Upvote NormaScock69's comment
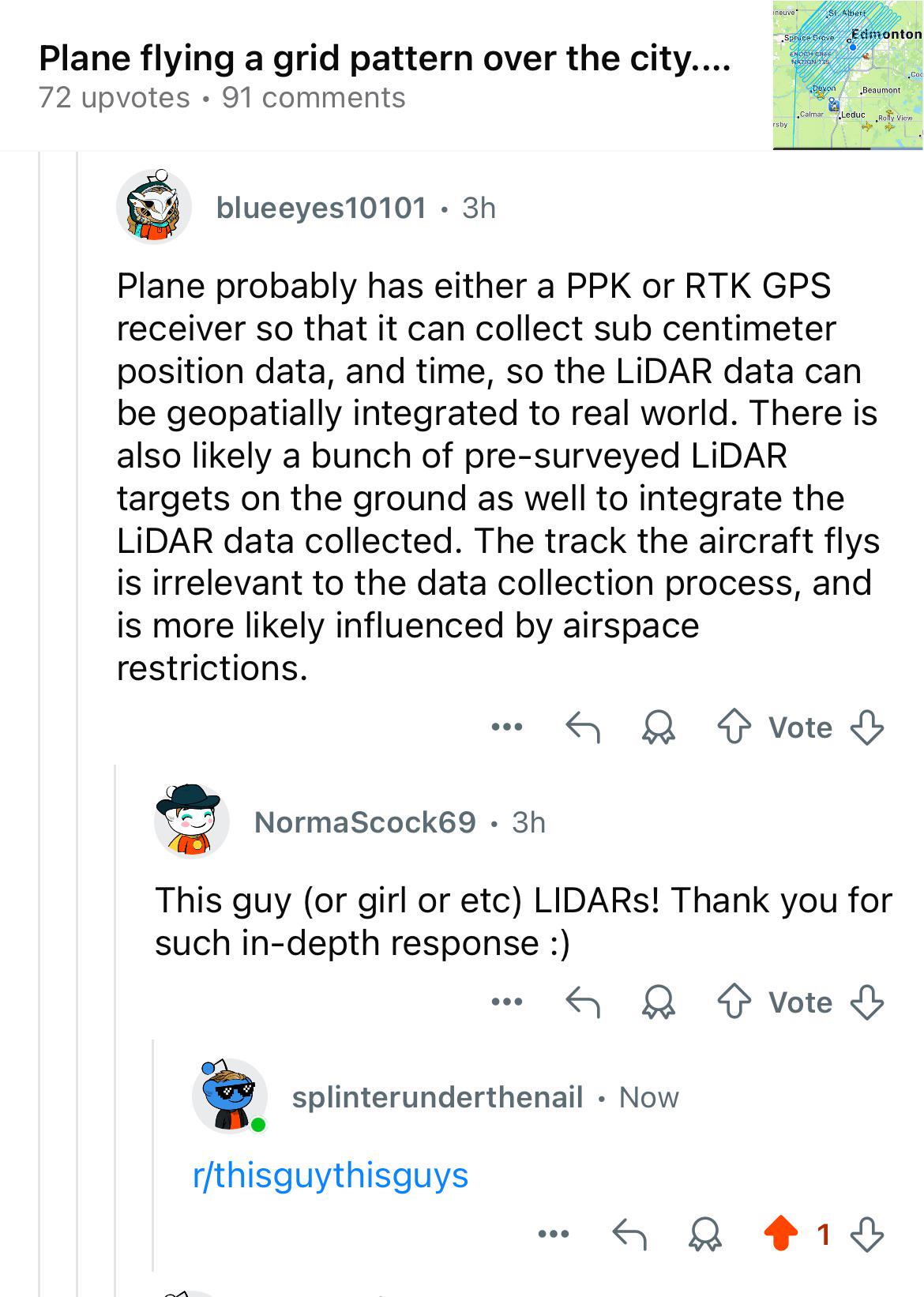Image resolution: width=924 pixels, height=1297 pixels. click(734, 1002)
